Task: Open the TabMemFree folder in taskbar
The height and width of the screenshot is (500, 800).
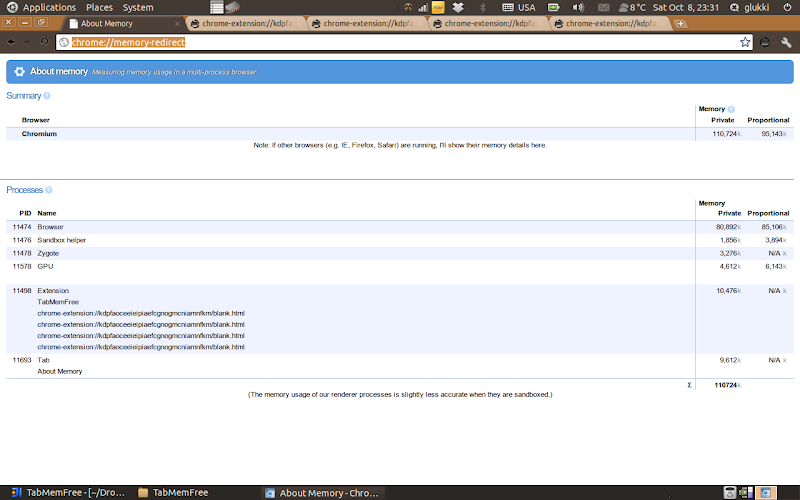Action: (173, 492)
